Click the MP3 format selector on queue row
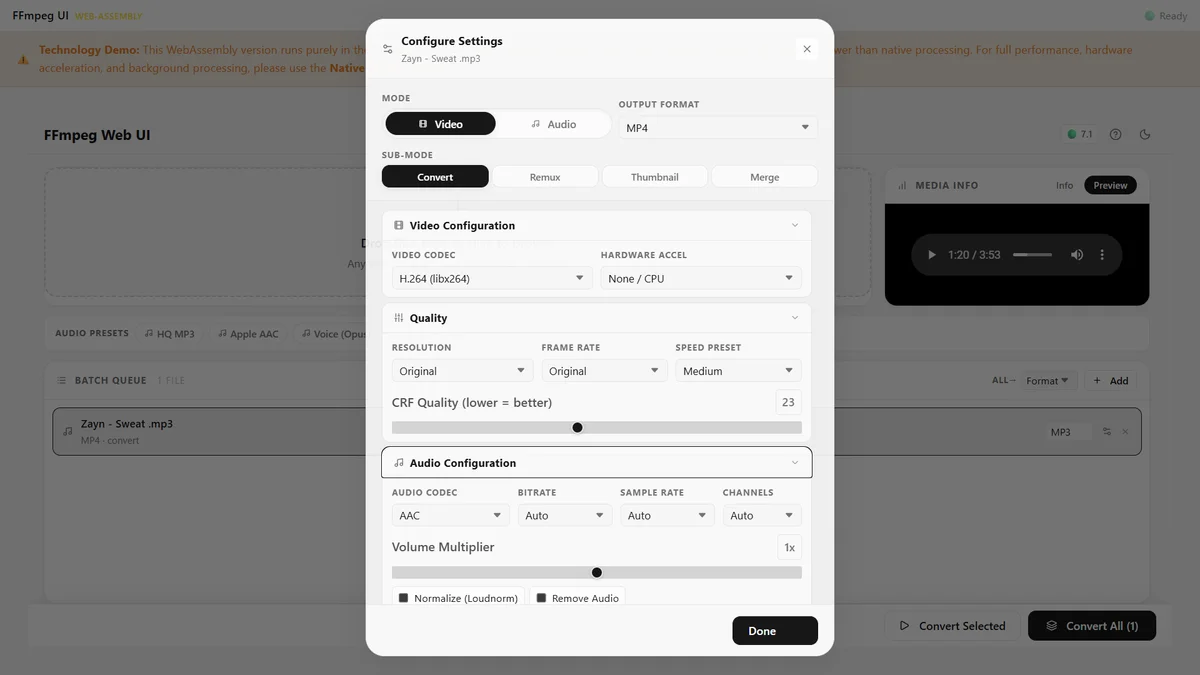This screenshot has width=1200, height=675. (x=1069, y=432)
